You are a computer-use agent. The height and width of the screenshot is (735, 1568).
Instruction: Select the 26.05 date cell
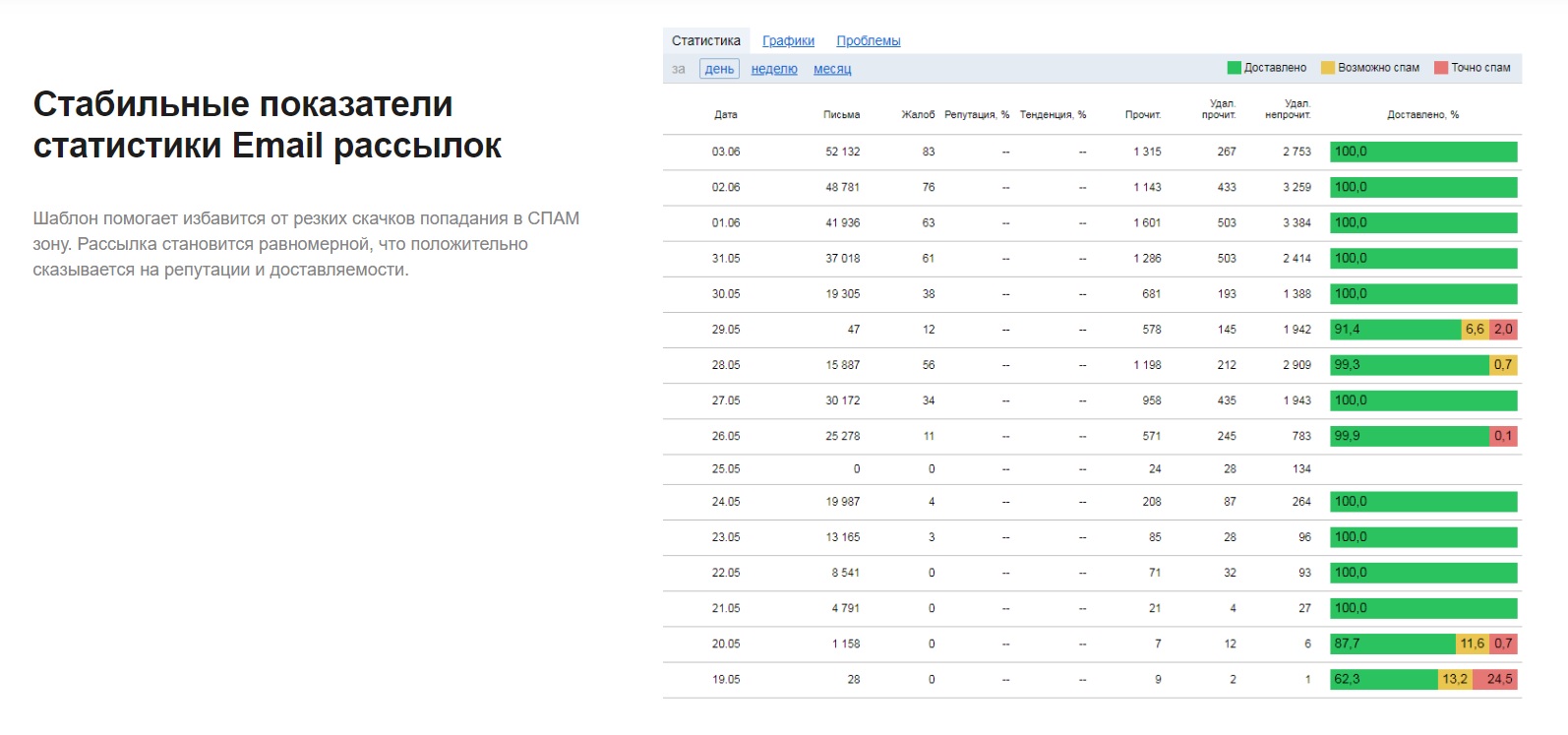[x=726, y=436]
